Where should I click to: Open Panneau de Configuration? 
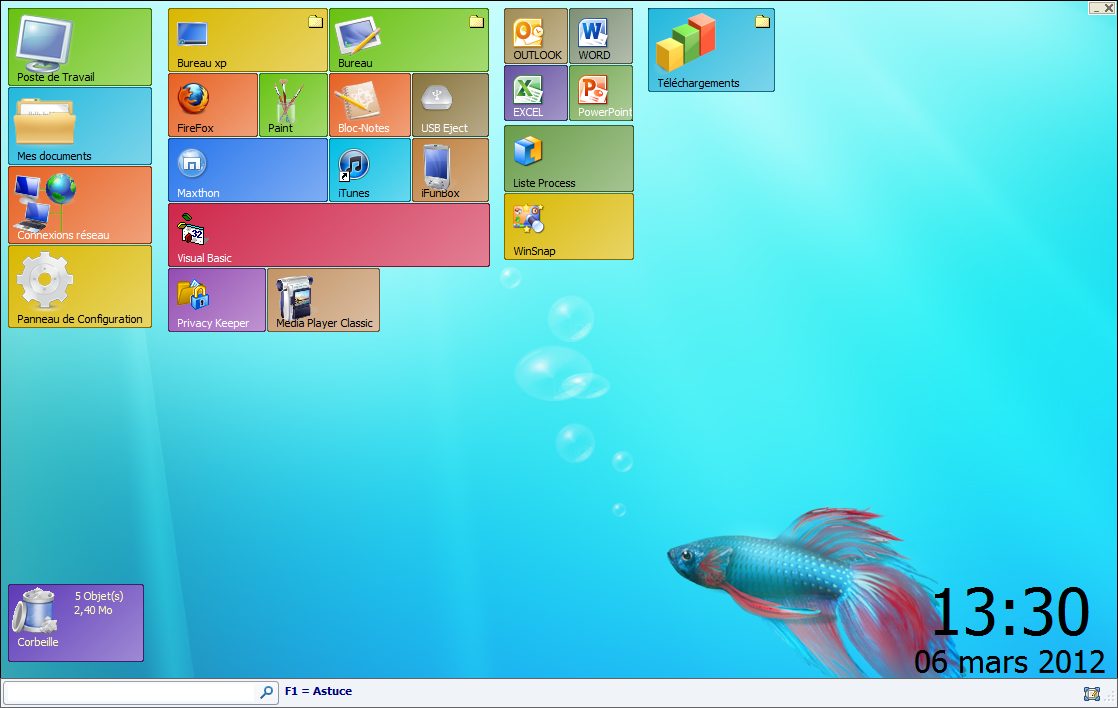(80, 287)
